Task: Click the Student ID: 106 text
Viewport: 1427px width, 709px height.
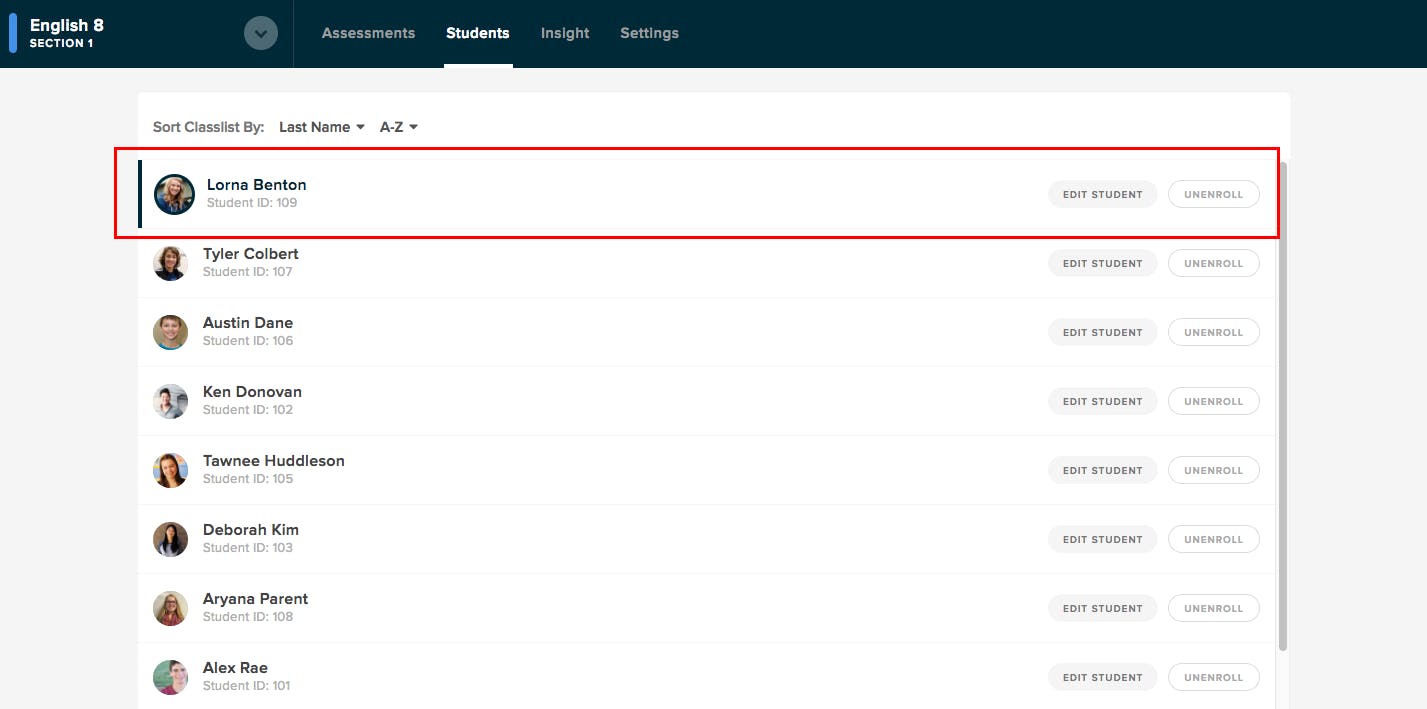Action: click(x=248, y=341)
